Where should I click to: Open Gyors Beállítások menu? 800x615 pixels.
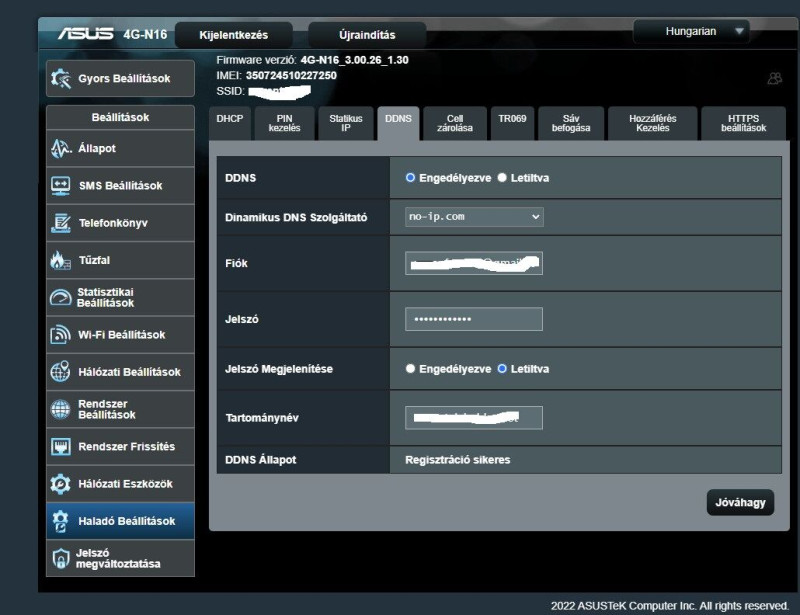pos(120,79)
